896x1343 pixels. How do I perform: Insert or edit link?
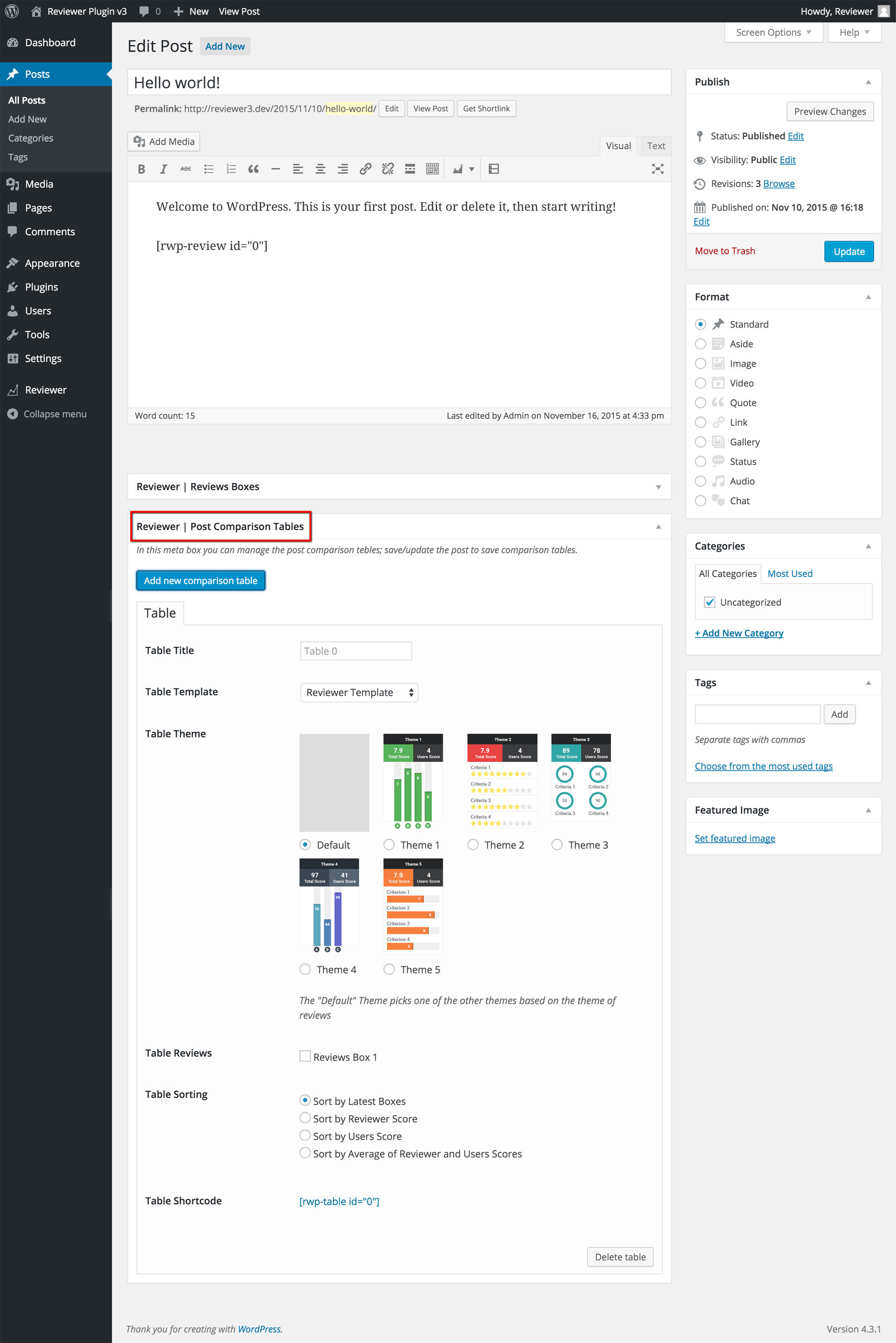(365, 169)
